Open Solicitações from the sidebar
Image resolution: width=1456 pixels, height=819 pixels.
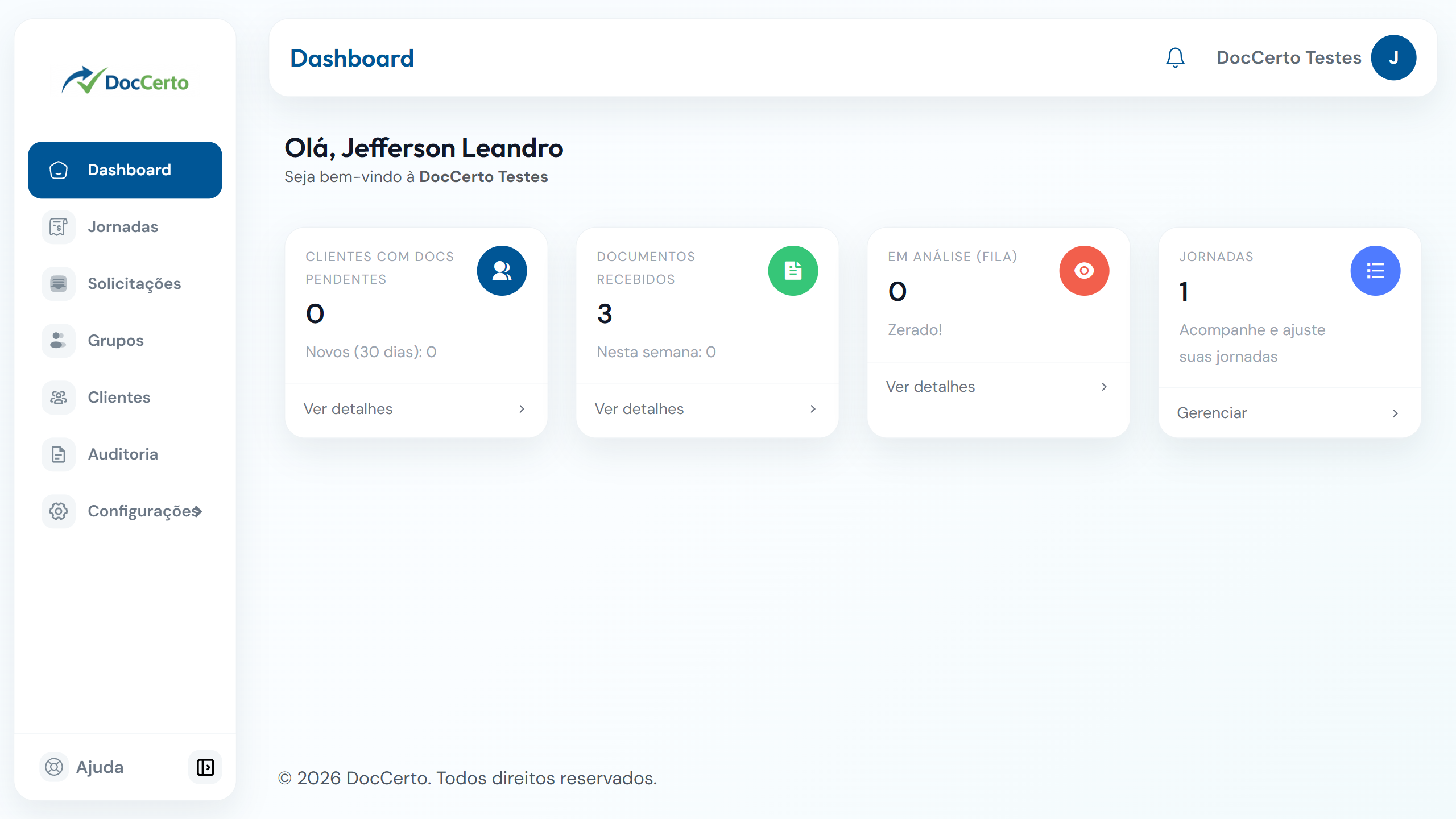tap(134, 284)
